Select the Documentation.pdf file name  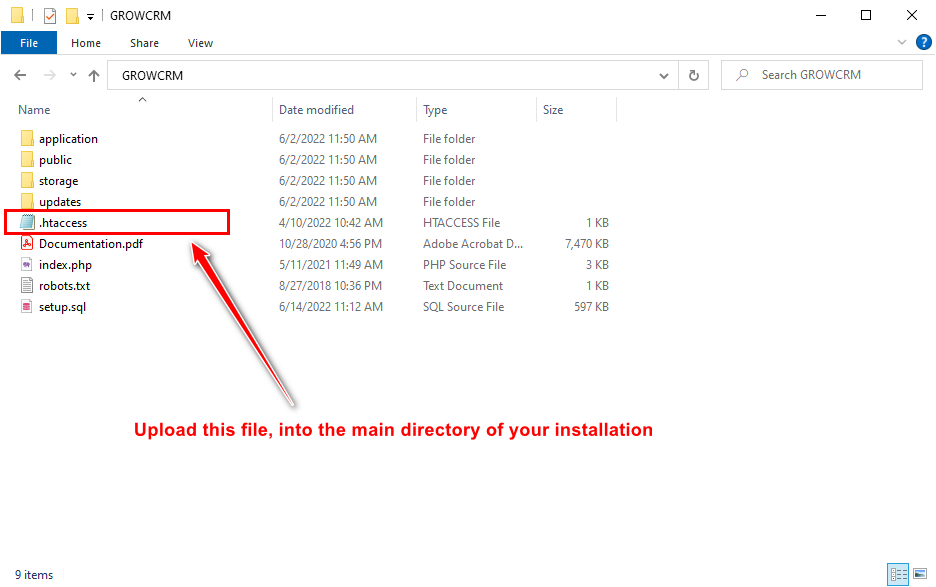[x=91, y=244]
